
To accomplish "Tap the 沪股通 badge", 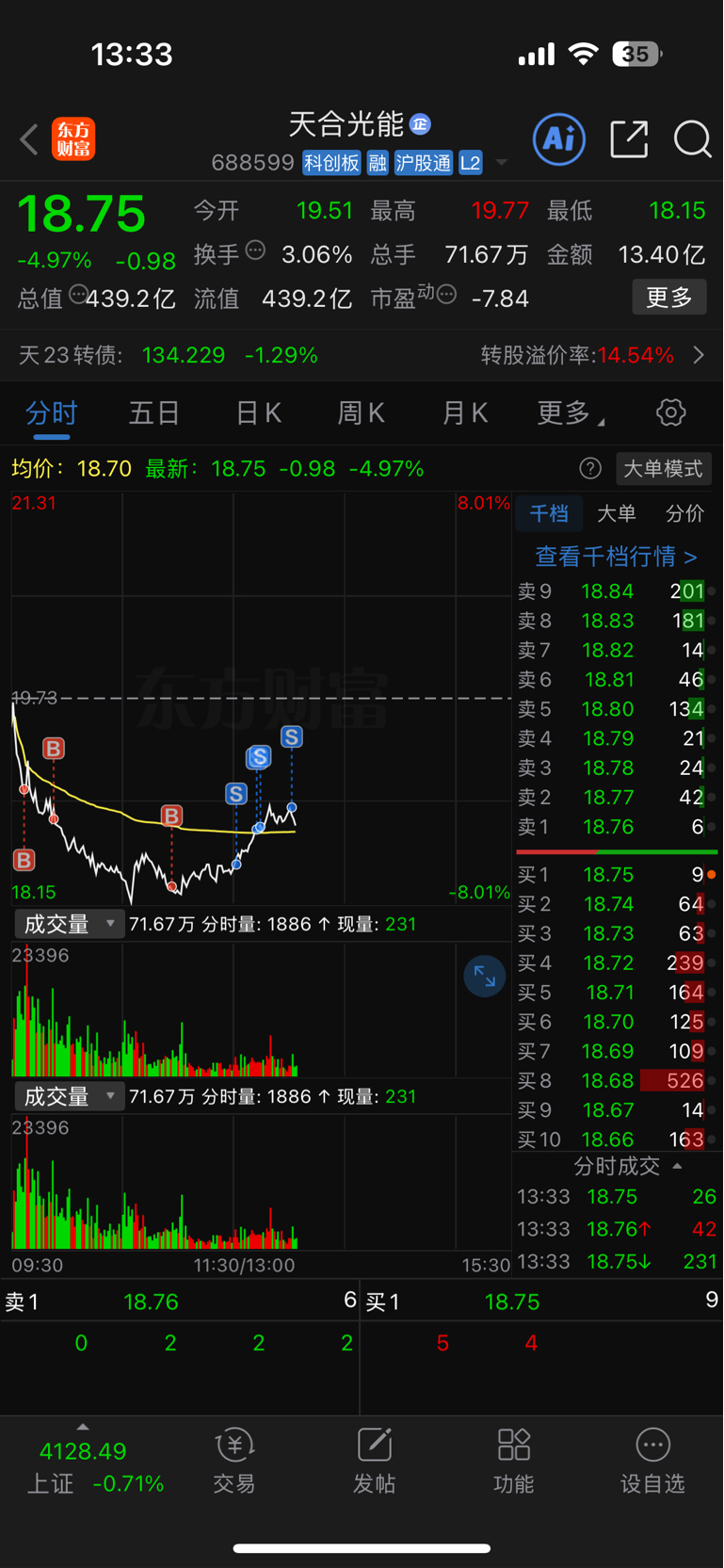I will pyautogui.click(x=424, y=163).
